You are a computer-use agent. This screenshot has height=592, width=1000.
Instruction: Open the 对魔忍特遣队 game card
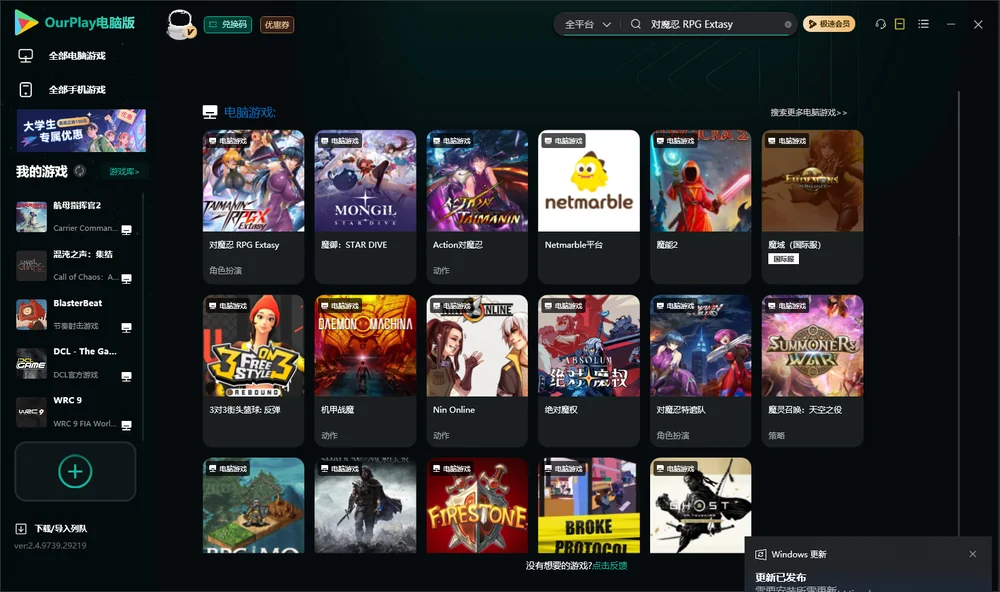[x=700, y=371]
